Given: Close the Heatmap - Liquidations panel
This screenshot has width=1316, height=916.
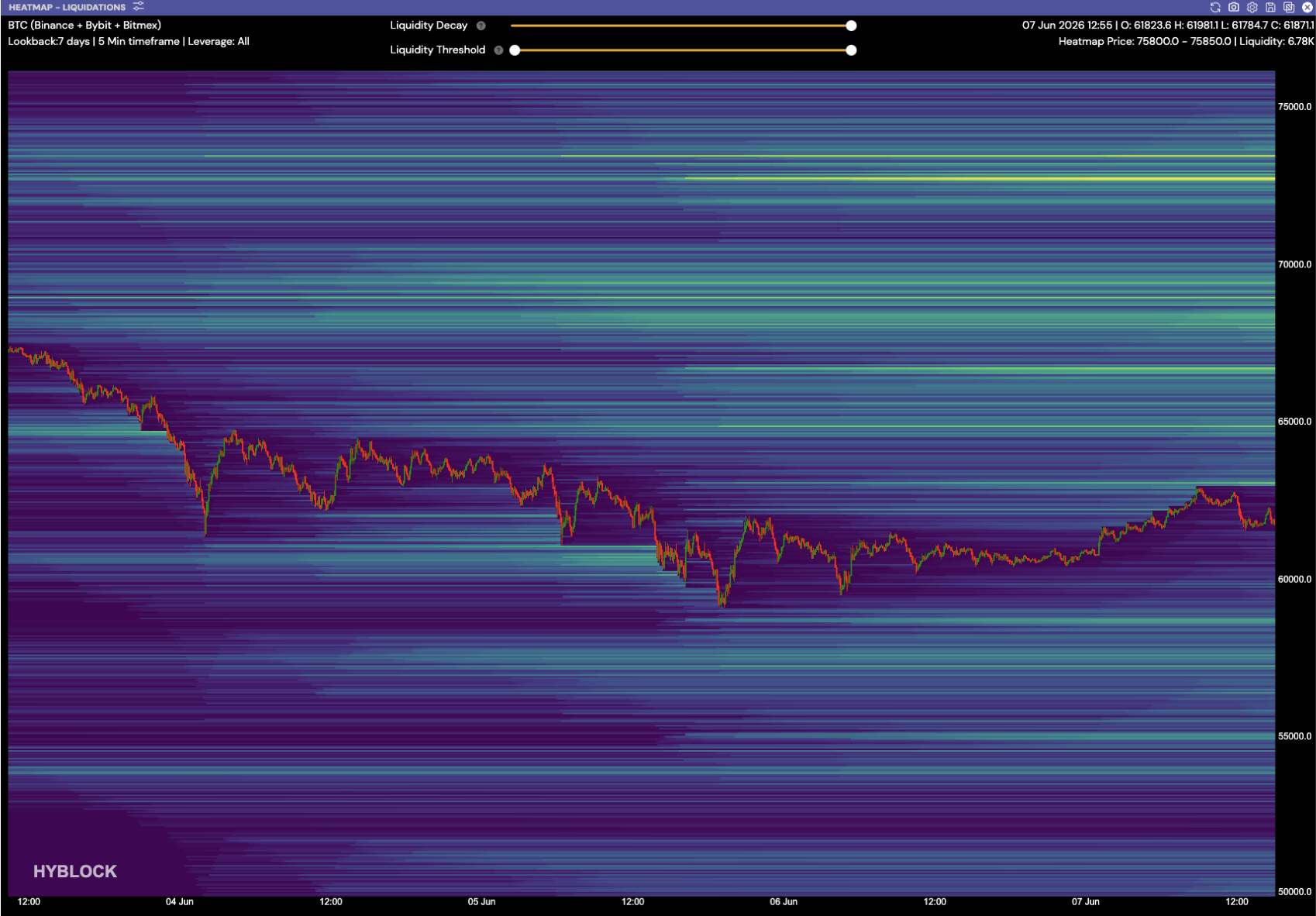Looking at the screenshot, I should 1307,7.
